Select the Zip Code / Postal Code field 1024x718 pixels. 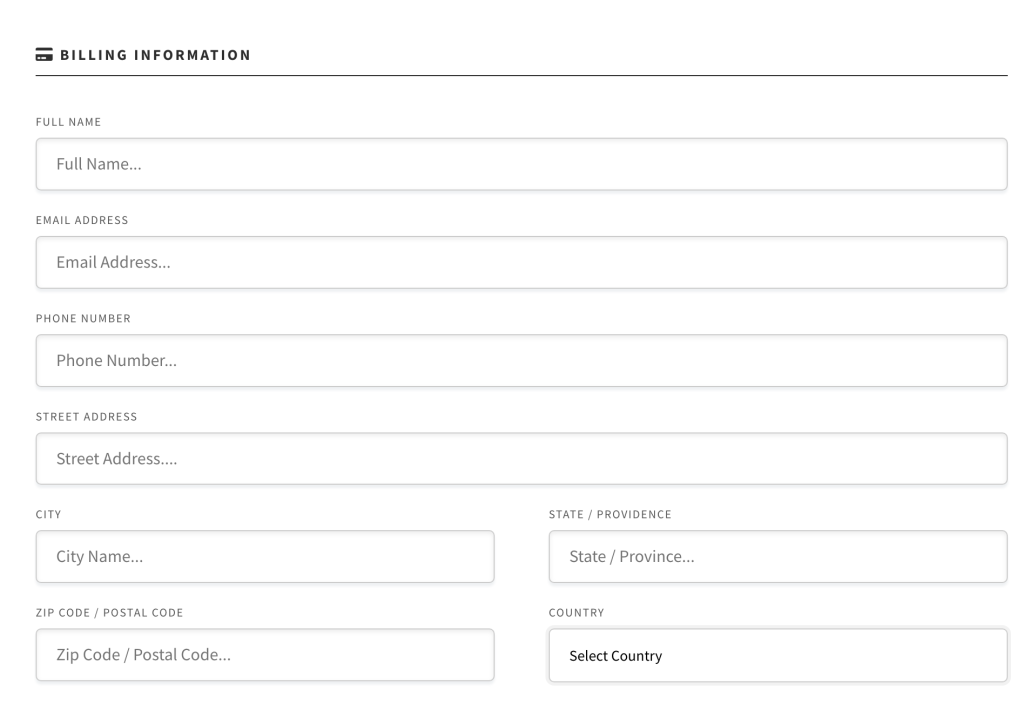click(x=265, y=655)
